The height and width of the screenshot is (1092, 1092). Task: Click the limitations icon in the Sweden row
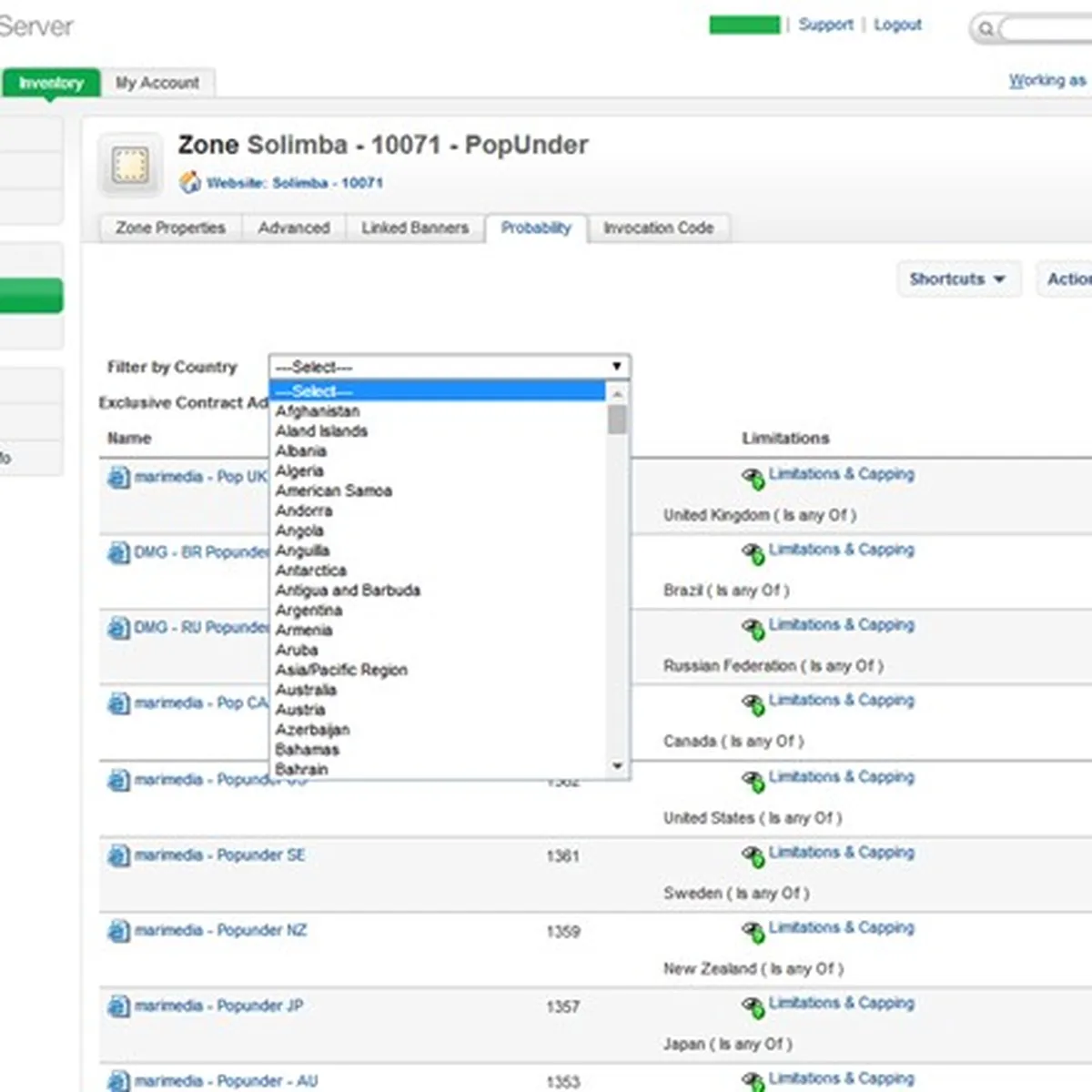coord(753,855)
